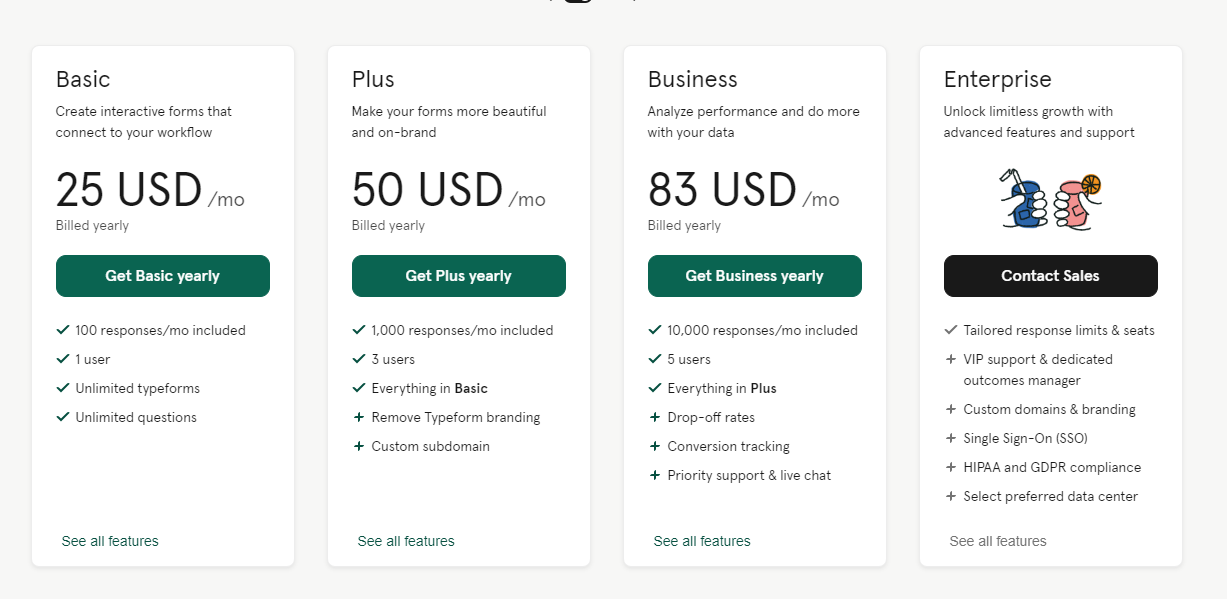Open See all features under Basic plan
Image resolution: width=1227 pixels, height=599 pixels.
point(110,541)
